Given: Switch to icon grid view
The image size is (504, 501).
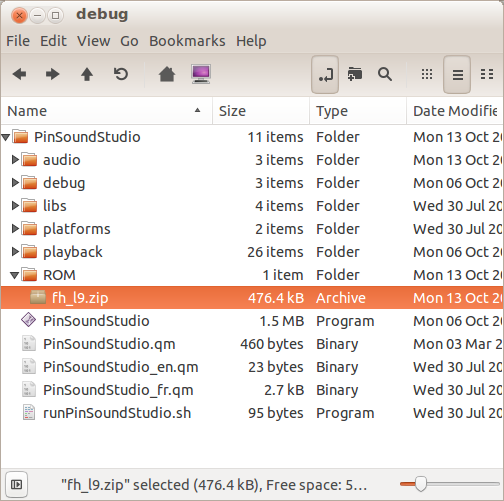Looking at the screenshot, I should (x=427, y=74).
